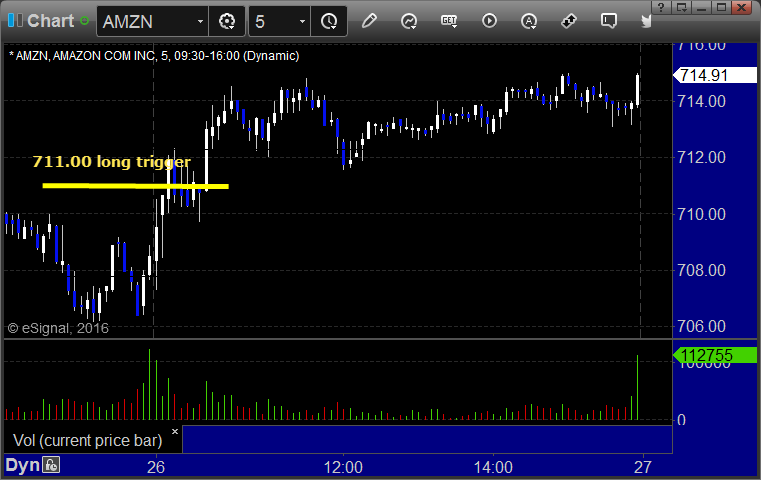Click the 714.91 current price marker

coord(714,75)
